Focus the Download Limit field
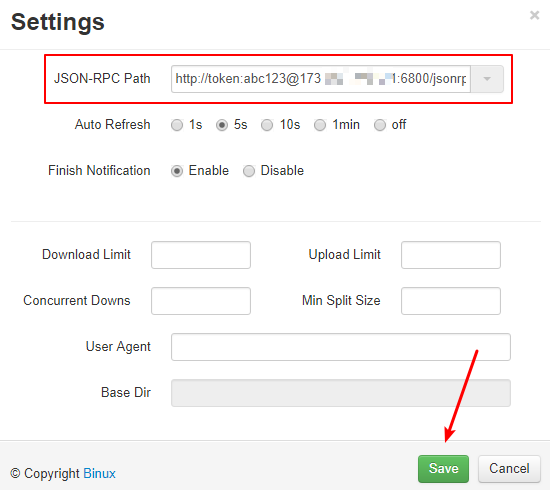This screenshot has height=490, width=550. [x=201, y=255]
